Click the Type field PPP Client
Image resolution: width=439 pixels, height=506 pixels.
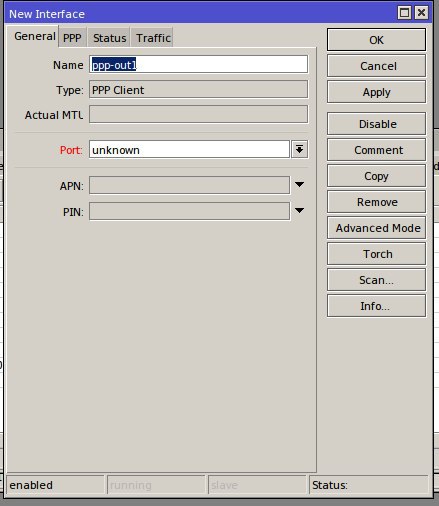tap(198, 90)
